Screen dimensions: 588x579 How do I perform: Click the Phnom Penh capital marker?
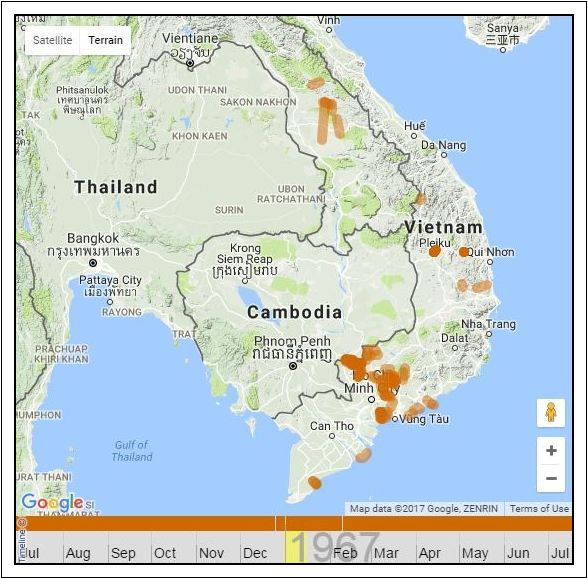[x=293, y=366]
